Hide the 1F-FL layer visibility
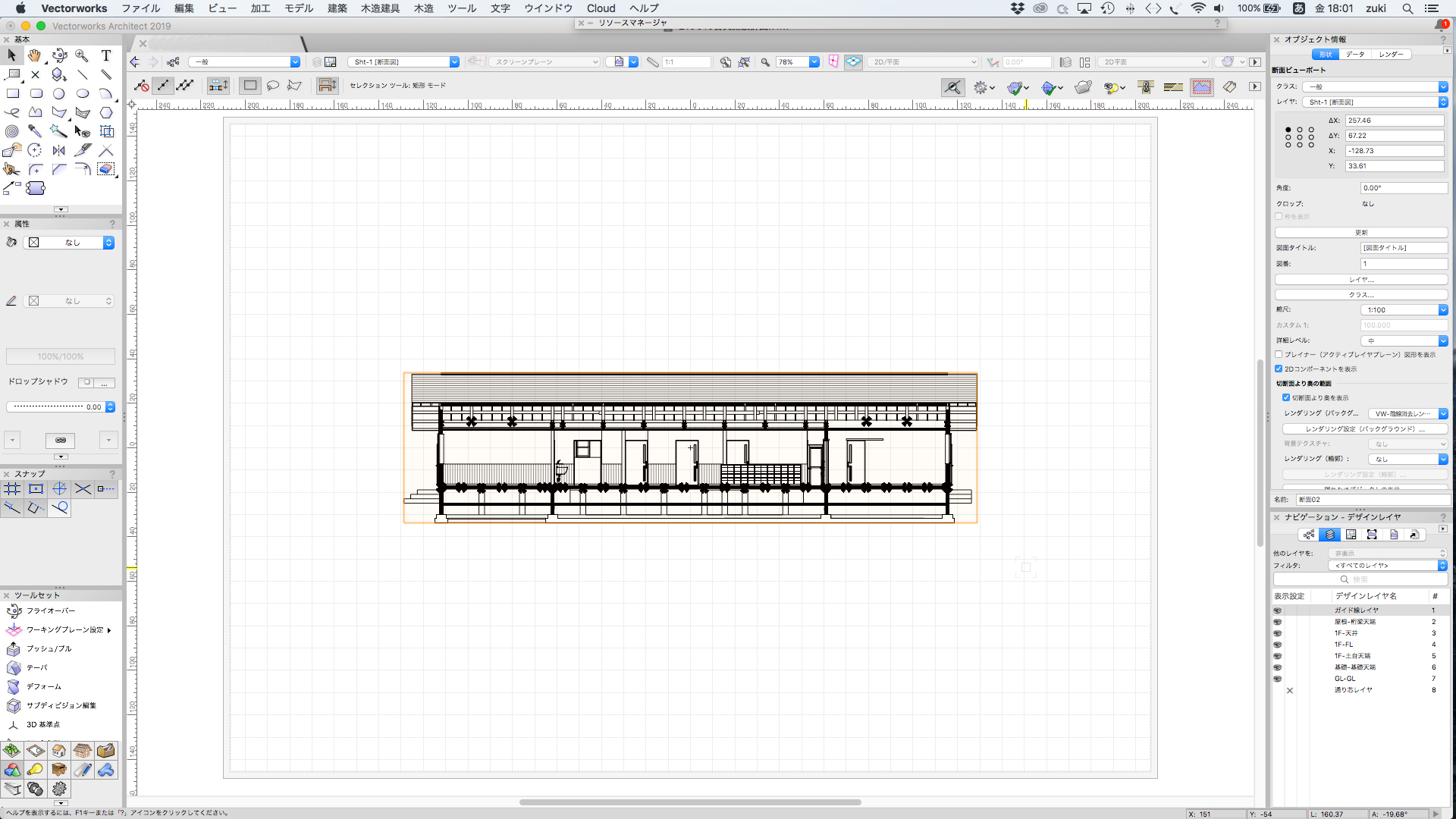 point(1277,645)
